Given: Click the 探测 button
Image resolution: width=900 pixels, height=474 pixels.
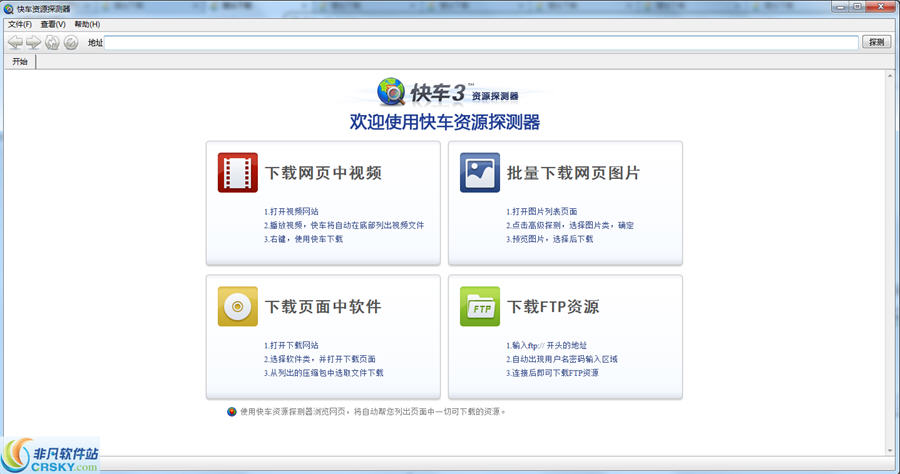Looking at the screenshot, I should click(876, 42).
